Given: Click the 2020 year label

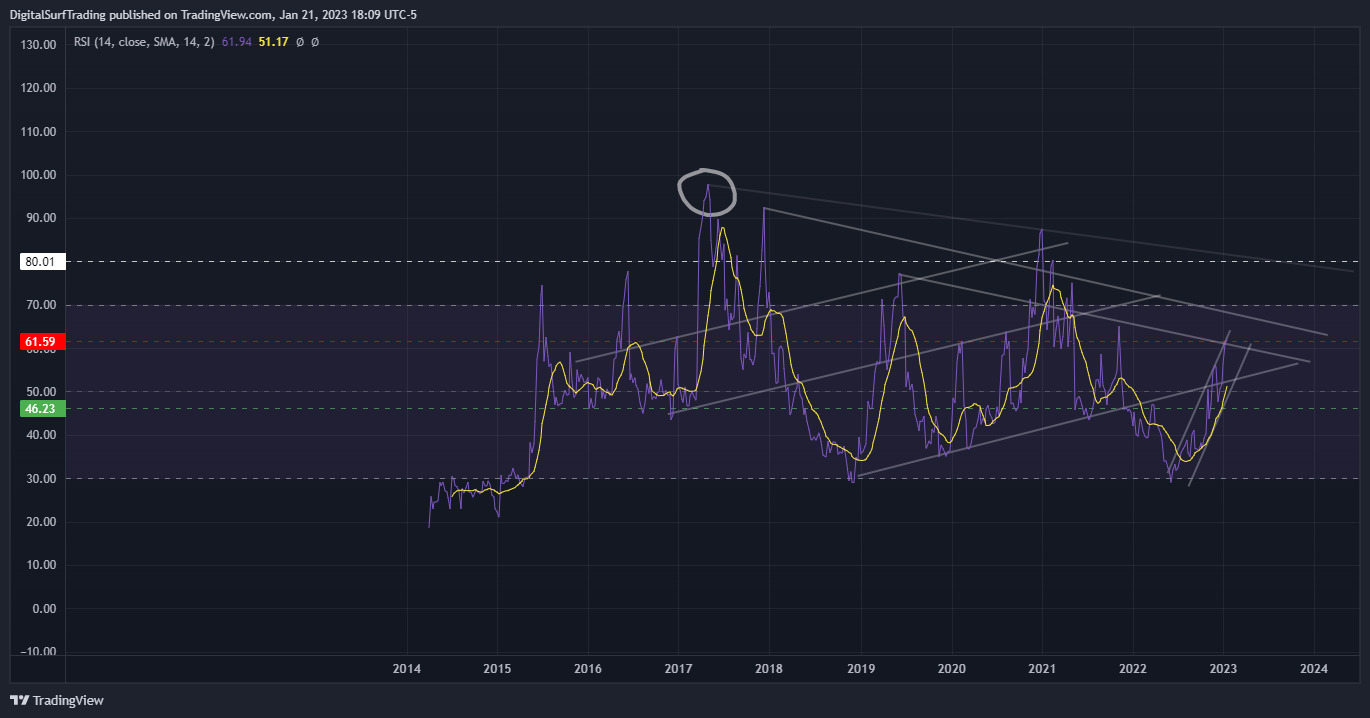Looking at the screenshot, I should coord(951,668).
